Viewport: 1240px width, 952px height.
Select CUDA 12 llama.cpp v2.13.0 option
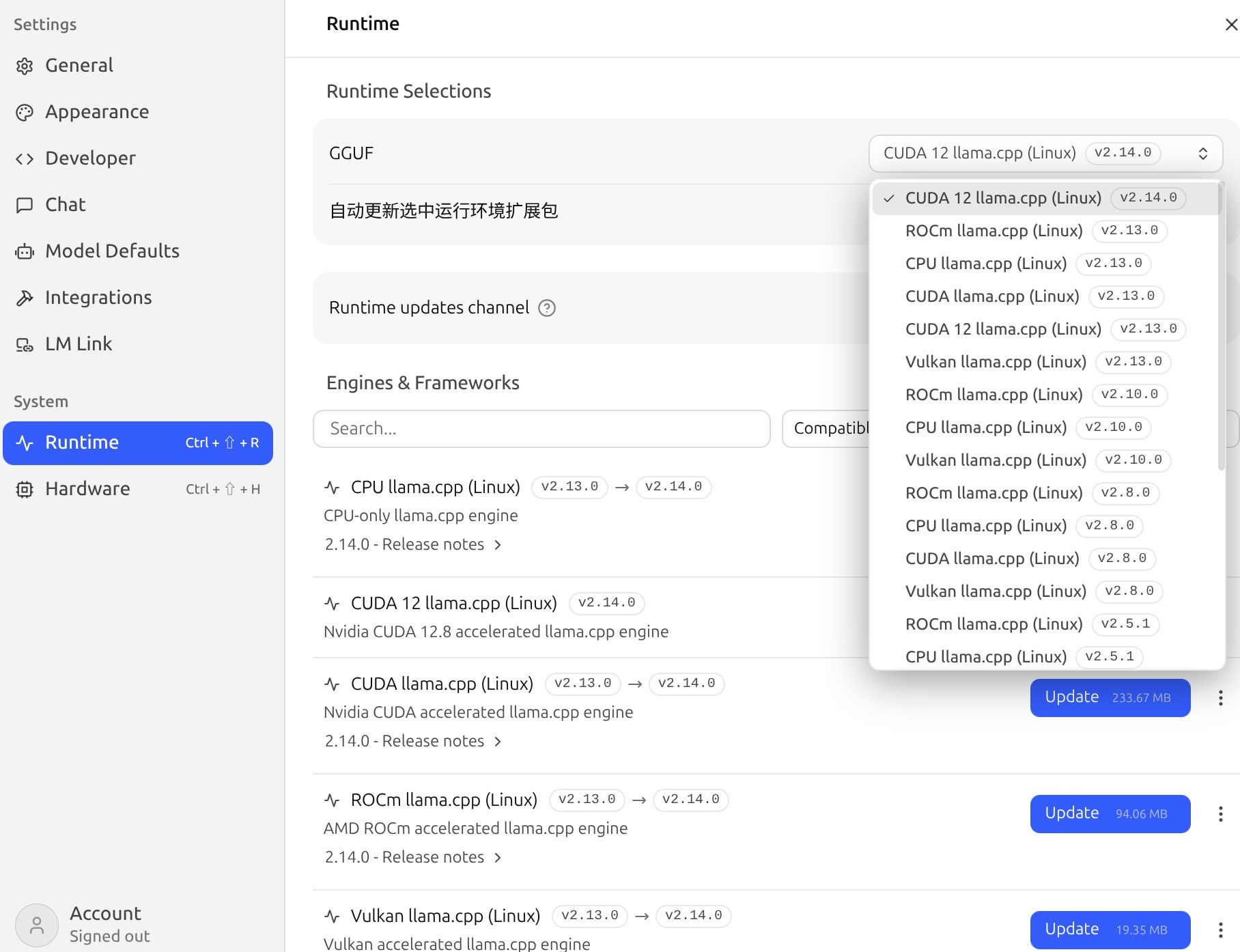coord(1045,329)
